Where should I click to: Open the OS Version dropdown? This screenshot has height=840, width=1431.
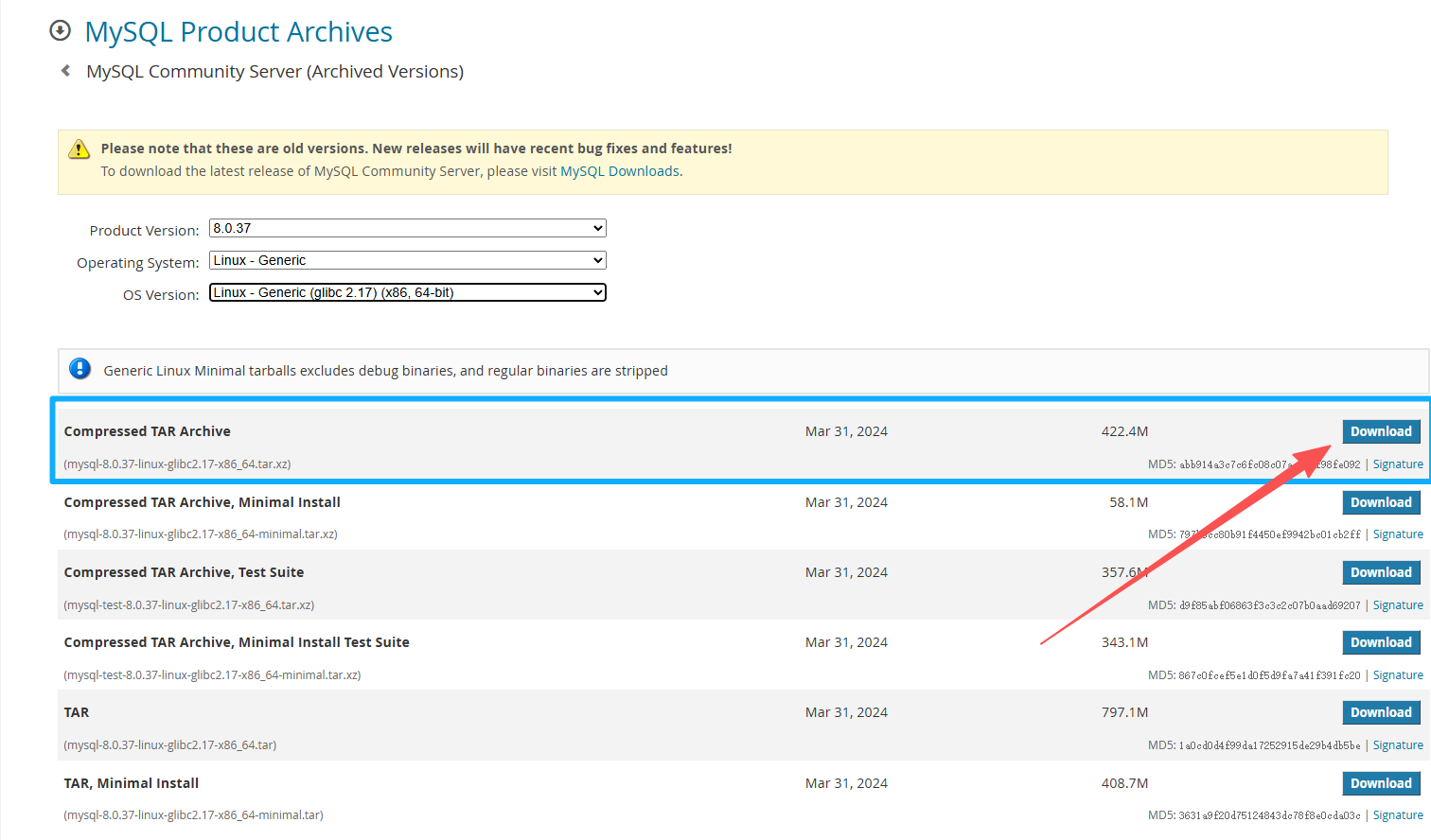(408, 292)
